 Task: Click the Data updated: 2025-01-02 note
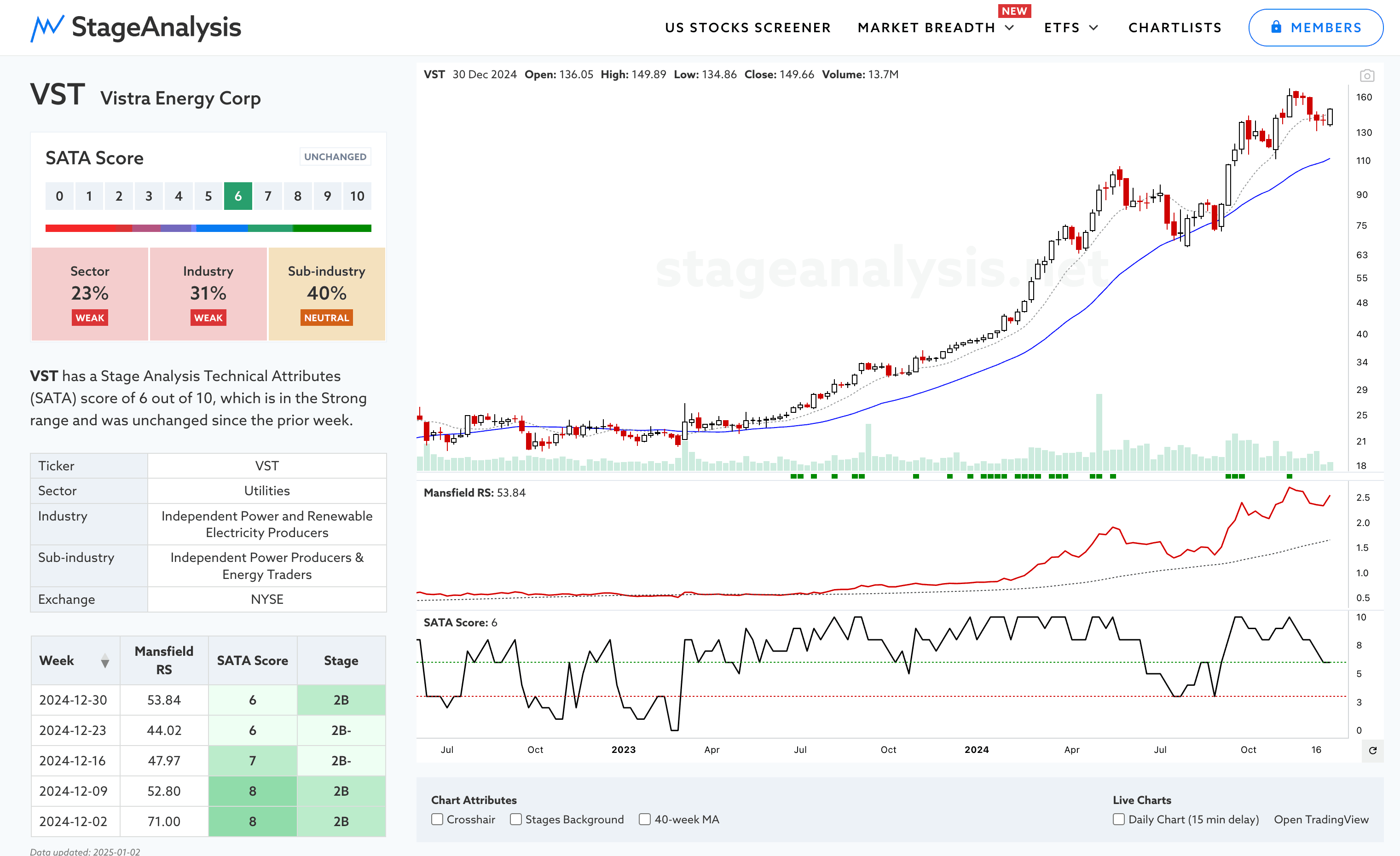pyautogui.click(x=85, y=851)
